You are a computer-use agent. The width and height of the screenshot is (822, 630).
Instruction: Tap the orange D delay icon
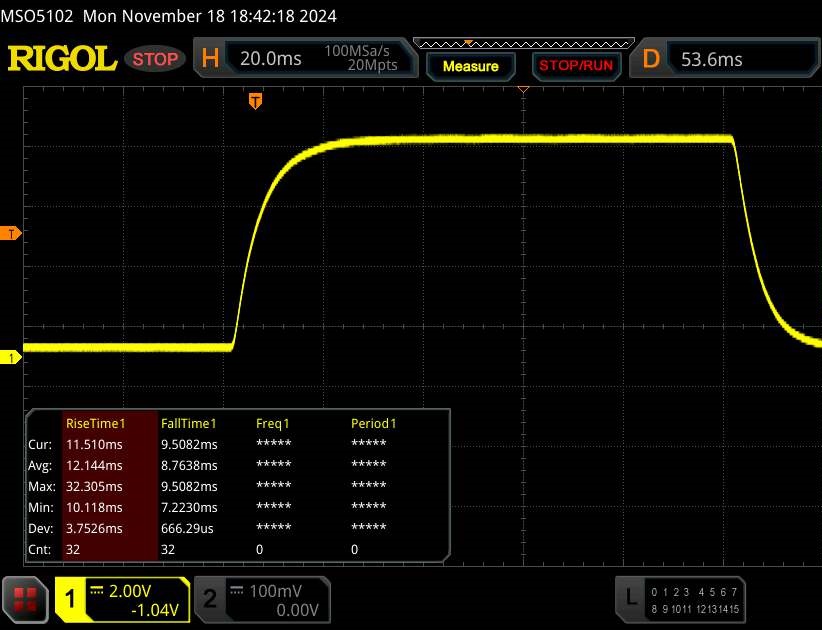pyautogui.click(x=651, y=59)
